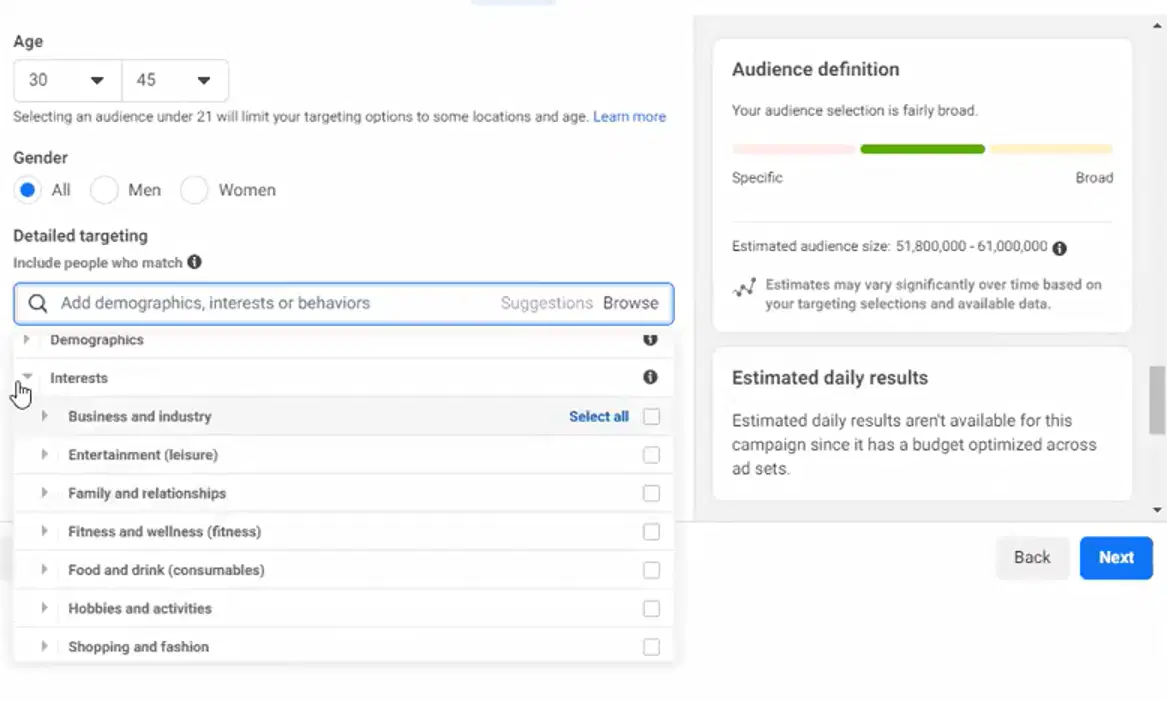Image resolution: width=1167 pixels, height=701 pixels.
Task: Open the Browse tab in targeting search
Action: click(x=630, y=303)
